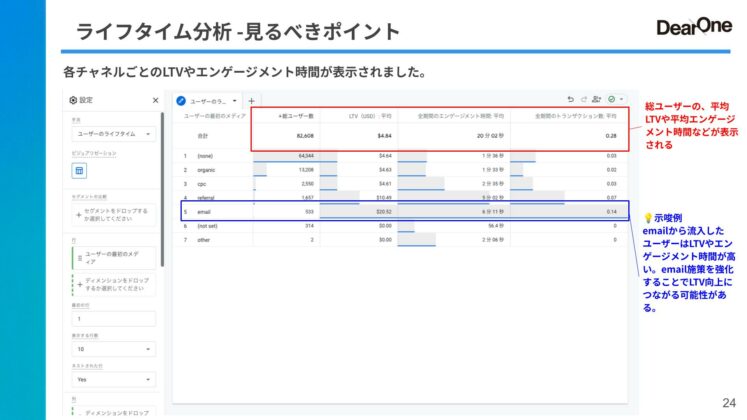Image resolution: width=747 pixels, height=420 pixels.
Task: Click the add row dimension drop zone
Action: click(113, 284)
